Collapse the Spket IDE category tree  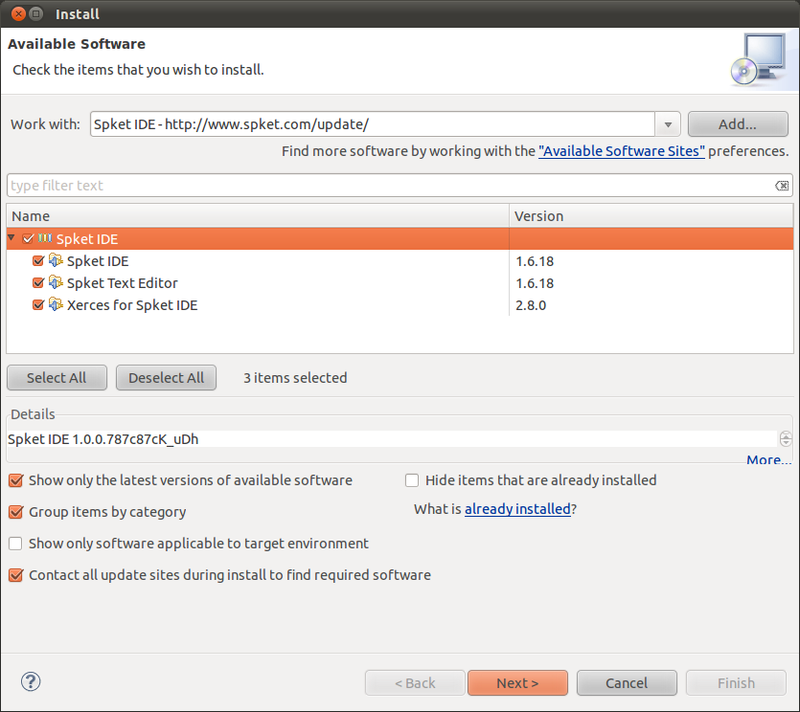point(11,238)
